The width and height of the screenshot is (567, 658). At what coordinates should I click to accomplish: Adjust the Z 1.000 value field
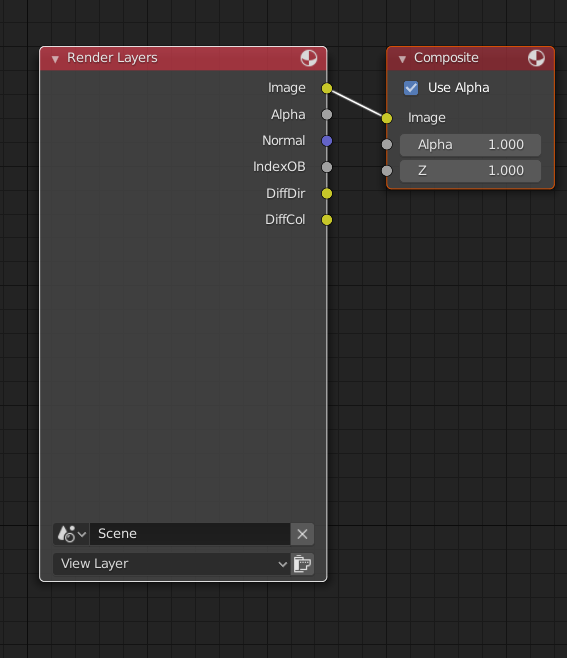tap(470, 171)
